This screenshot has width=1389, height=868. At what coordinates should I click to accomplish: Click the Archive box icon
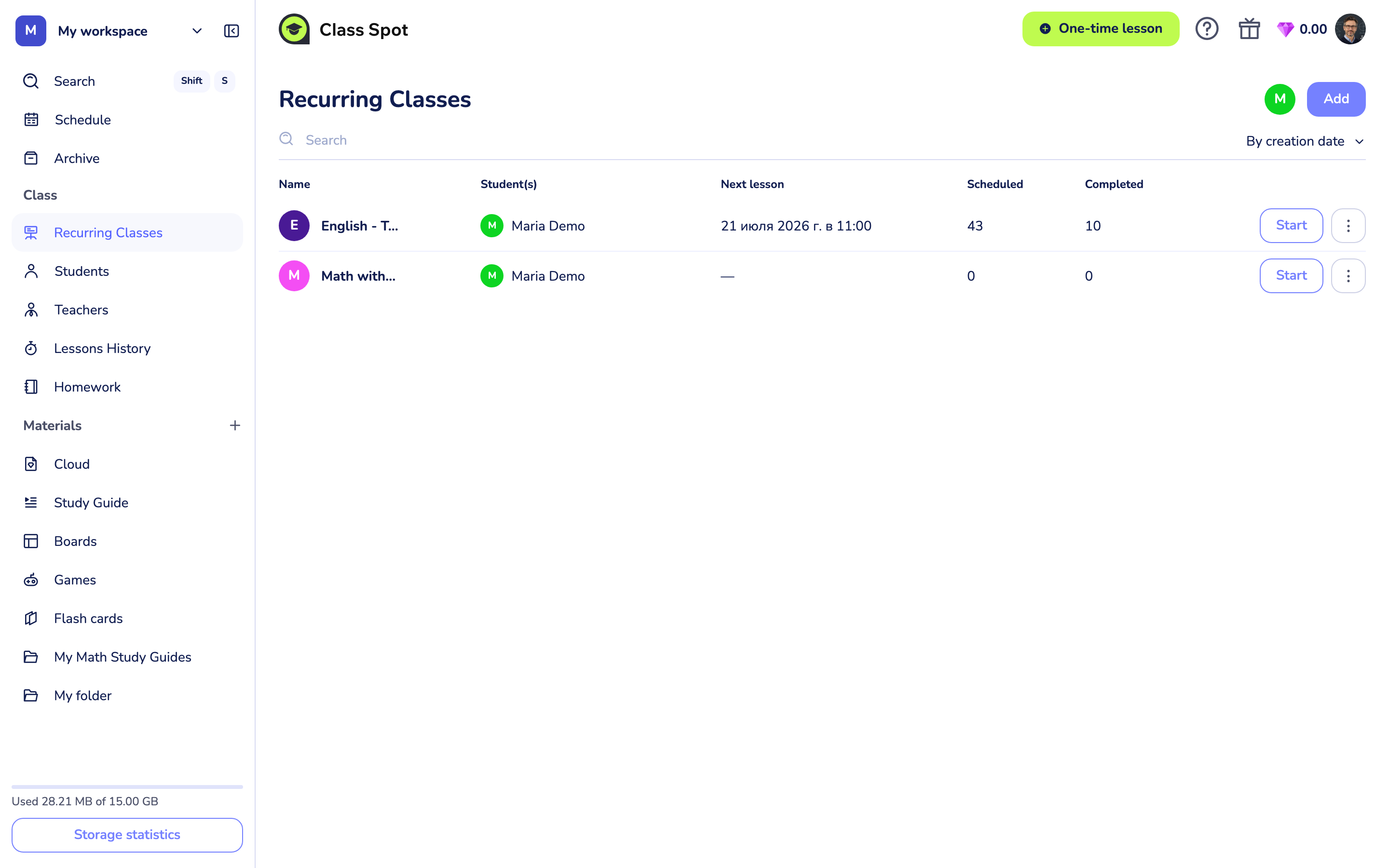(31, 159)
